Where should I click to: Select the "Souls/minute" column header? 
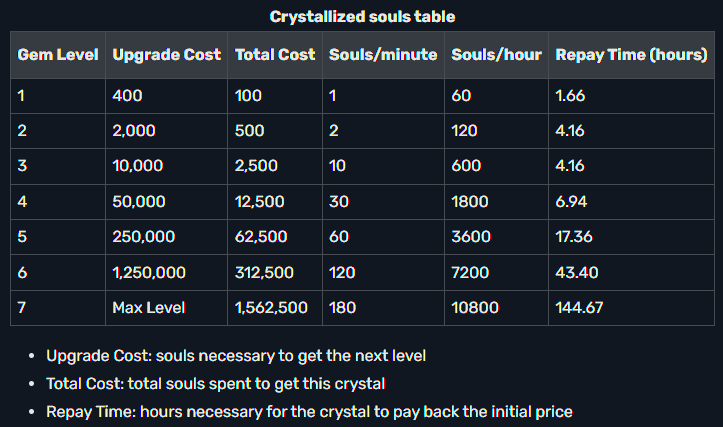[x=383, y=55]
